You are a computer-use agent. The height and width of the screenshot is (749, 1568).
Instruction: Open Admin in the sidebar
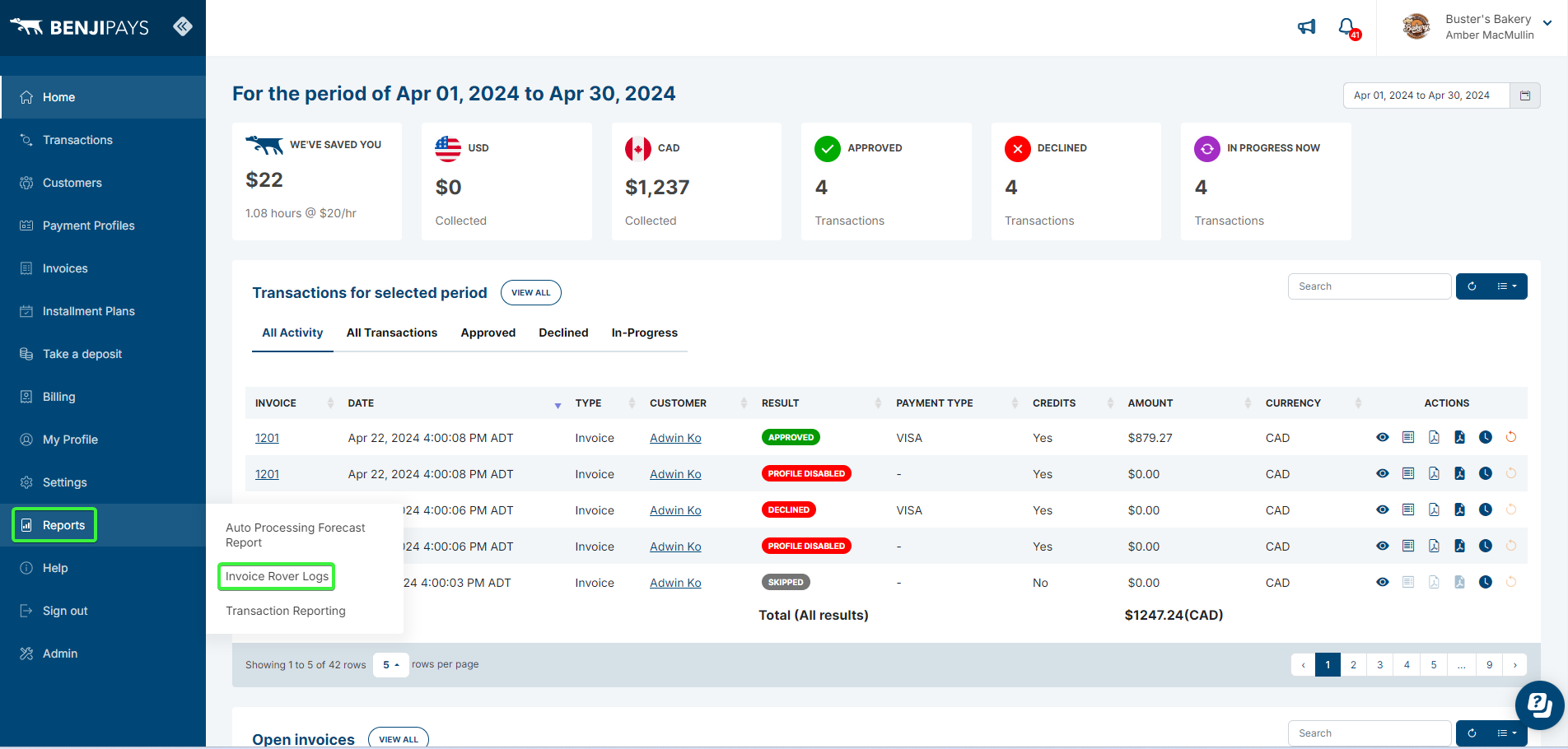[x=60, y=654]
